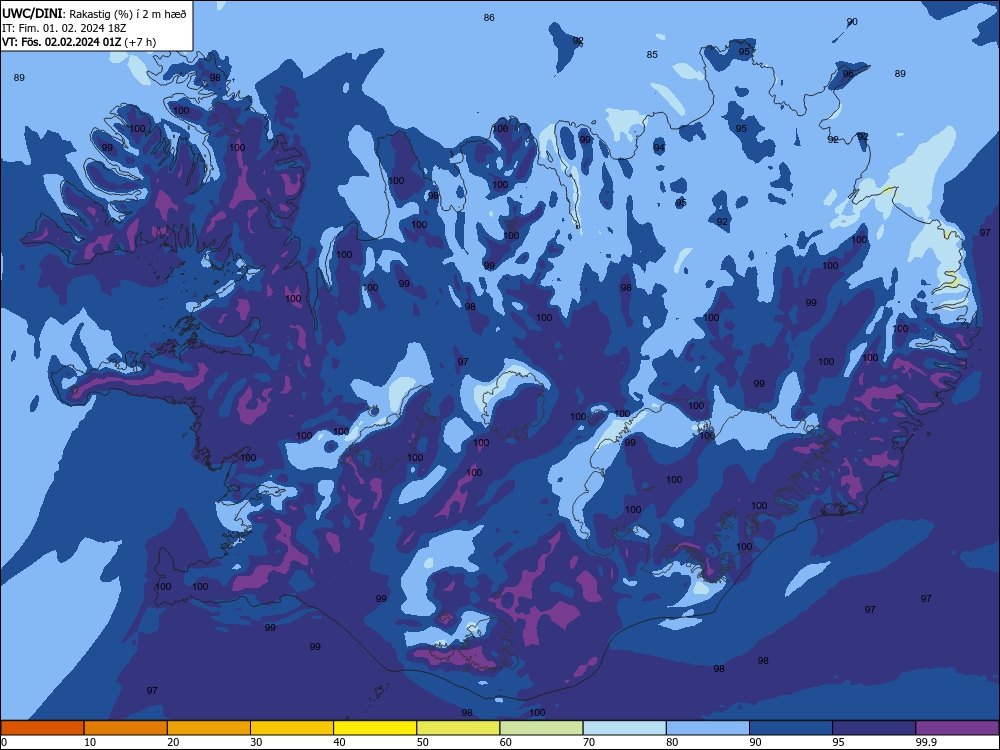Choose the golden 30–40 legend color band
Screen dimensions: 1000x750
click(x=292, y=728)
